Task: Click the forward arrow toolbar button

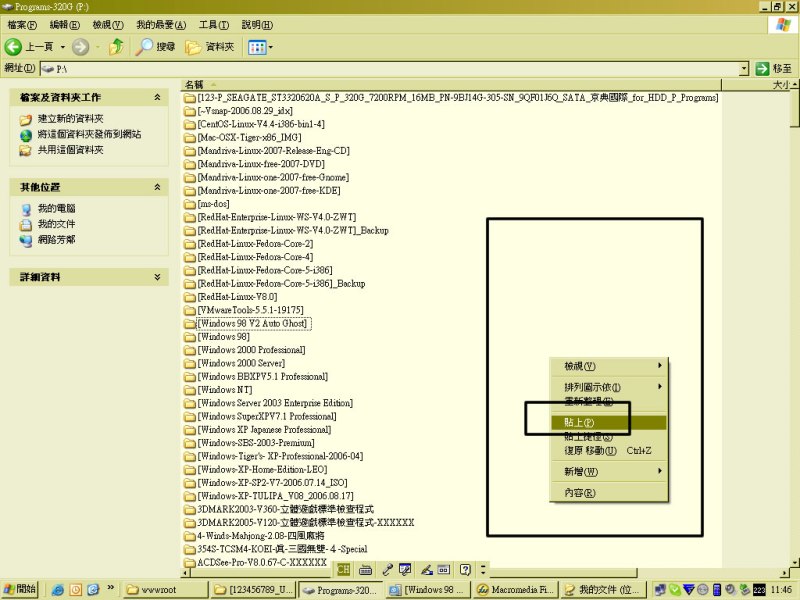Action: (x=80, y=47)
